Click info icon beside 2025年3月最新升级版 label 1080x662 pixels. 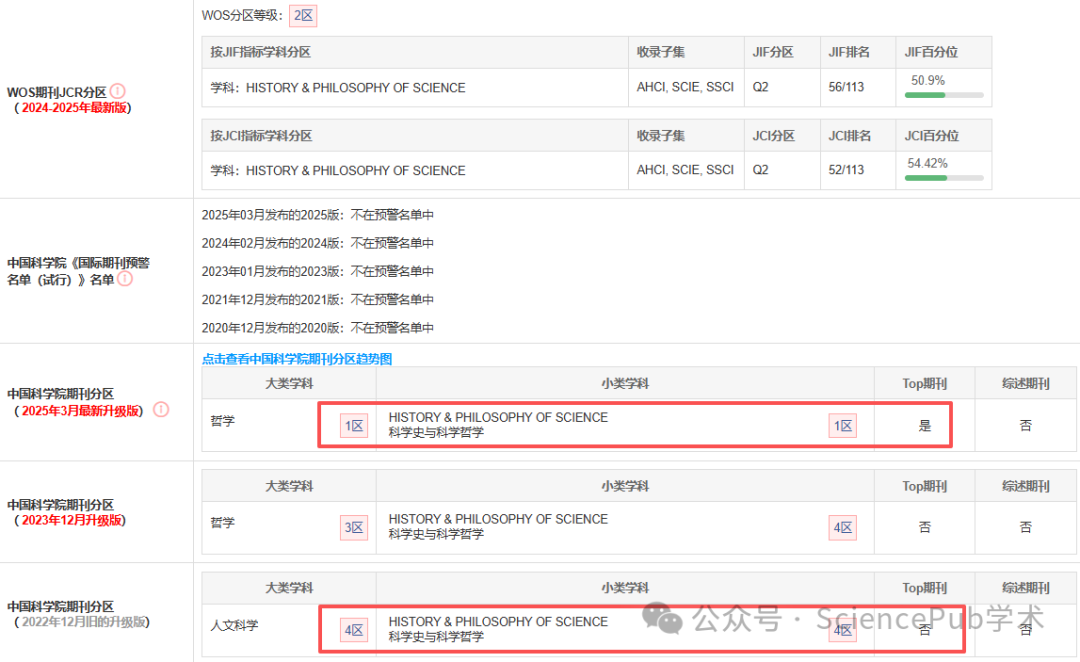coord(160,410)
